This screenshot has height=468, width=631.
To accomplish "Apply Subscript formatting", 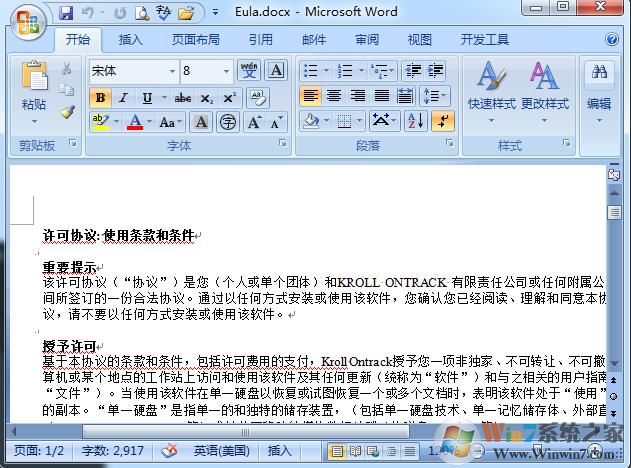I will click(207, 98).
